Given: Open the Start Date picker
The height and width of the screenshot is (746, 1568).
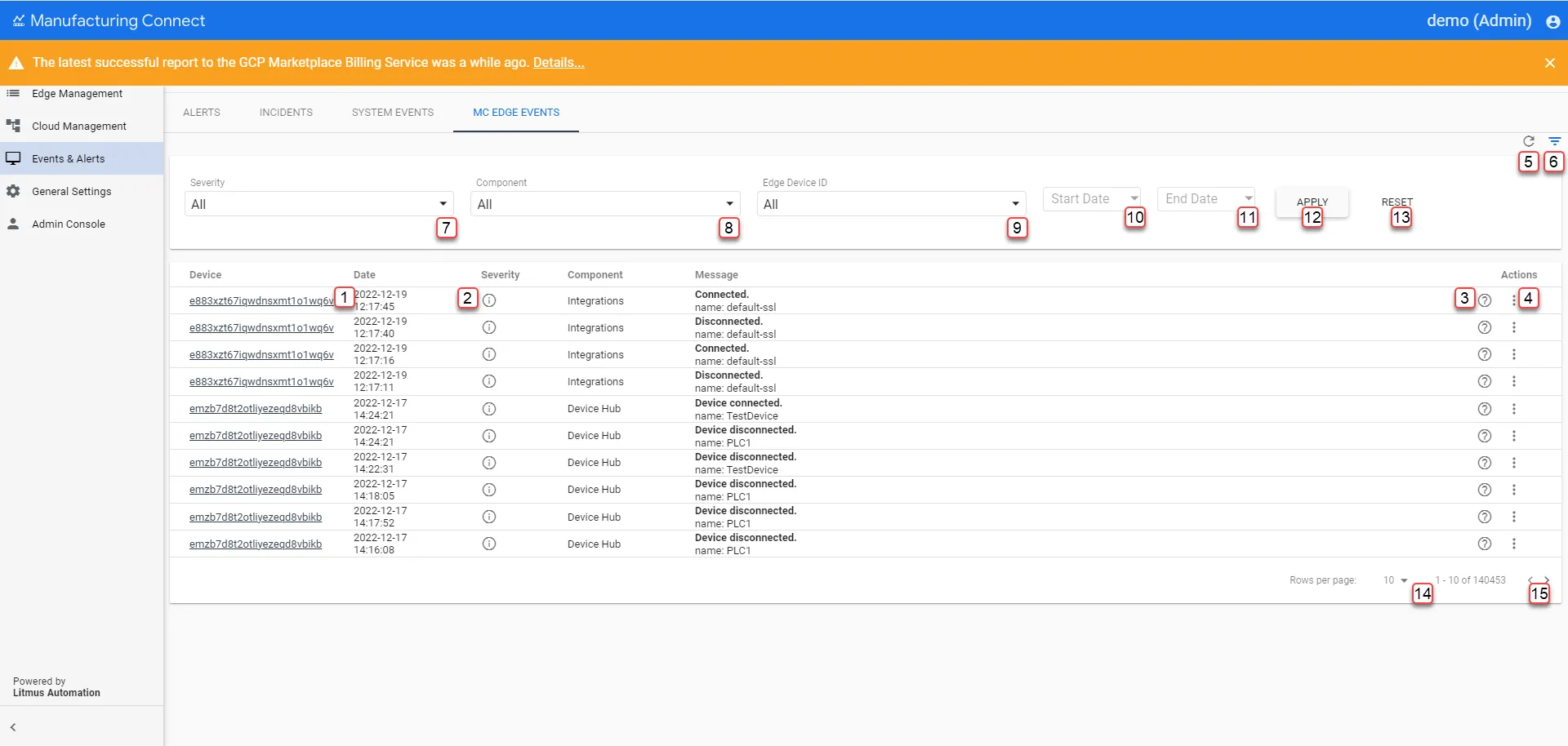Looking at the screenshot, I should coord(1092,199).
